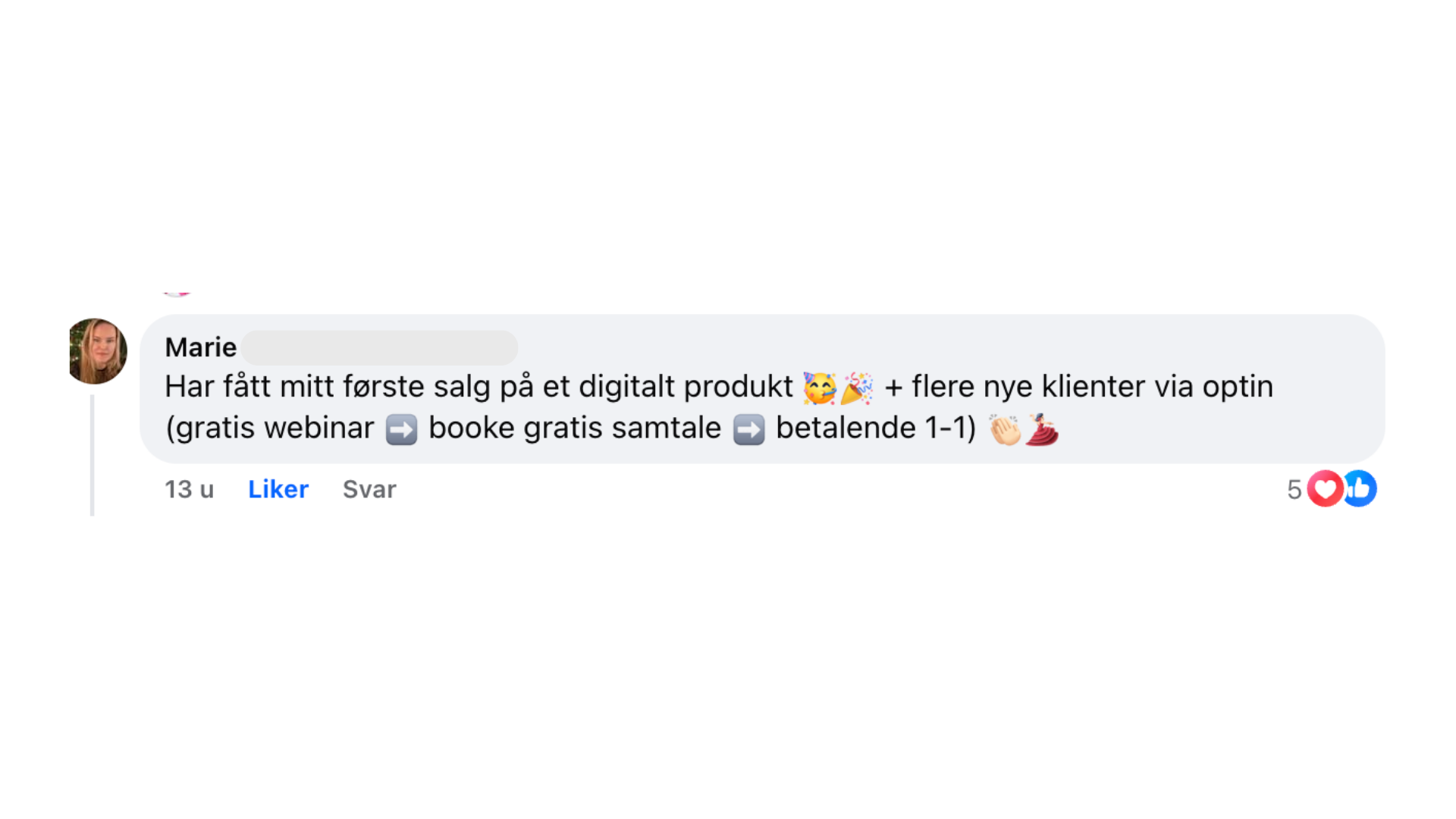
Task: Click the clapping hands emoji
Action: 1005,429
